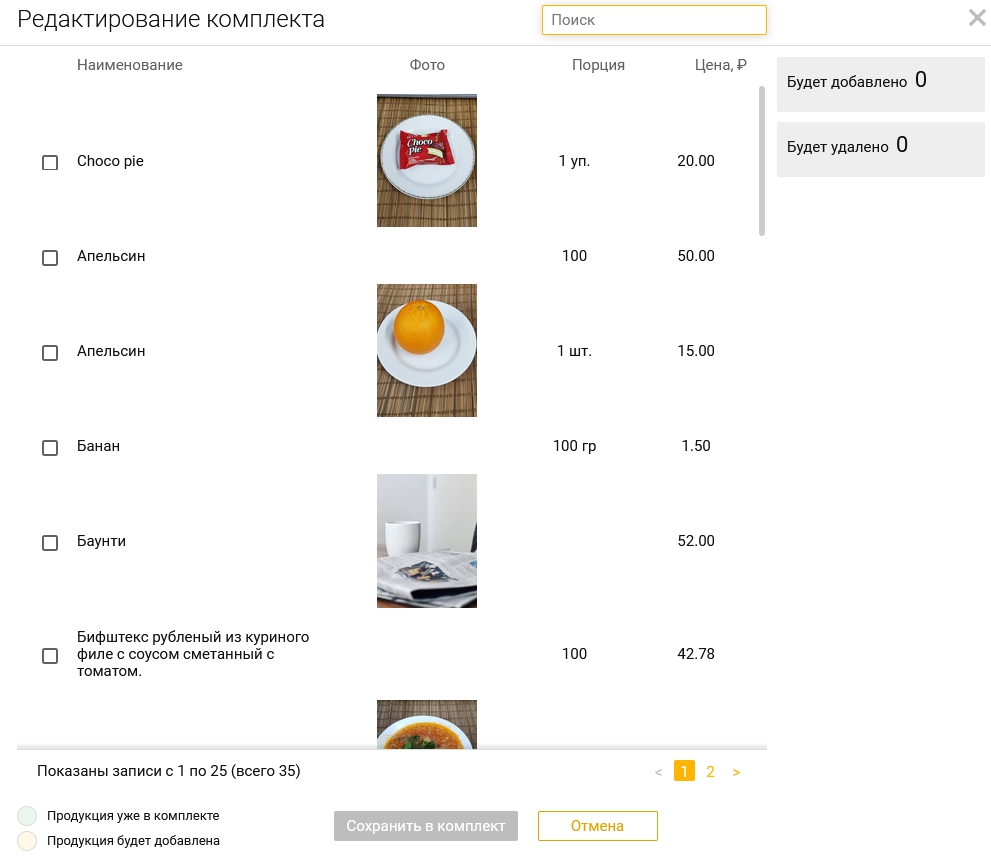991x868 pixels.
Task: Select the Апельсин 100 portion checkbox
Action: [50, 258]
